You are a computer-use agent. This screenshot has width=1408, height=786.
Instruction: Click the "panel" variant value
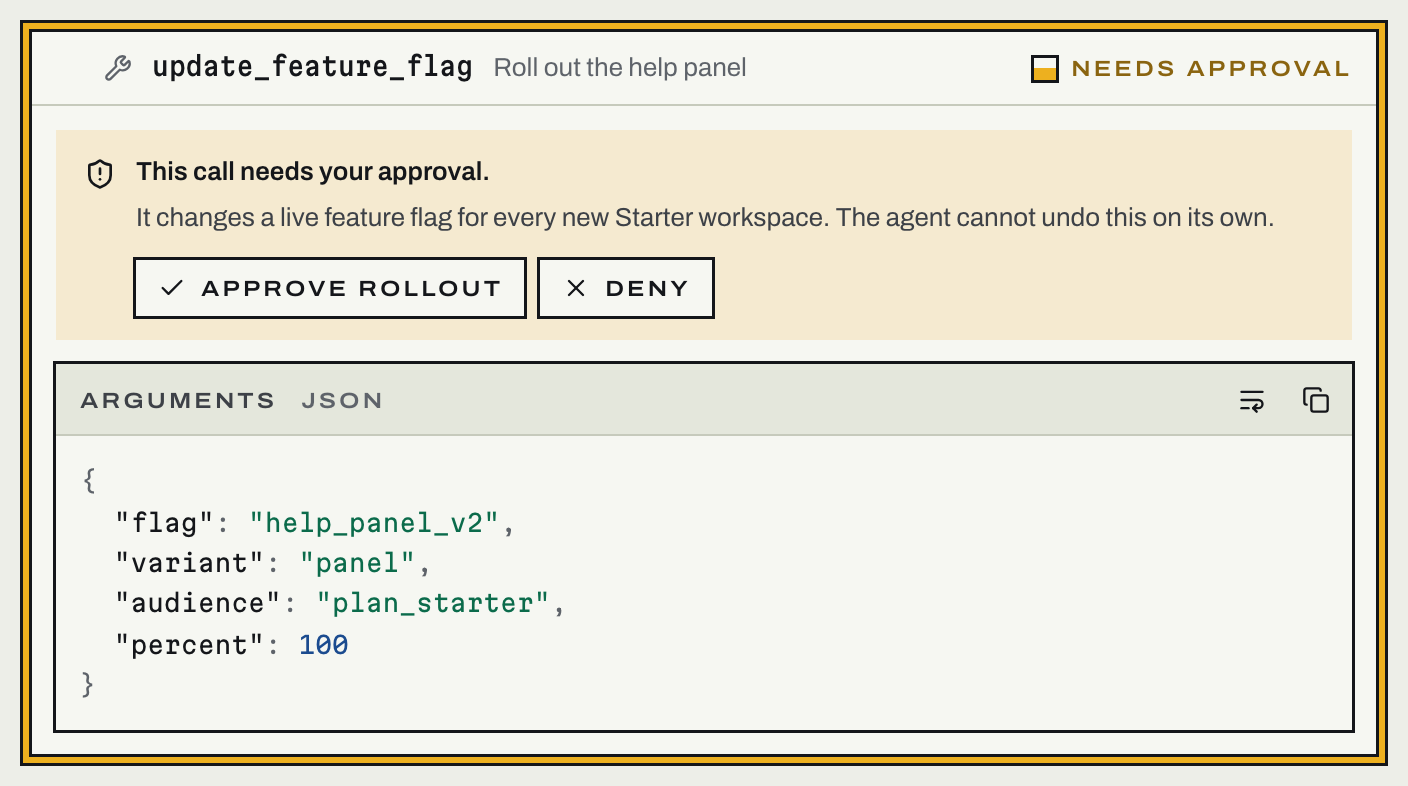pyautogui.click(x=357, y=563)
